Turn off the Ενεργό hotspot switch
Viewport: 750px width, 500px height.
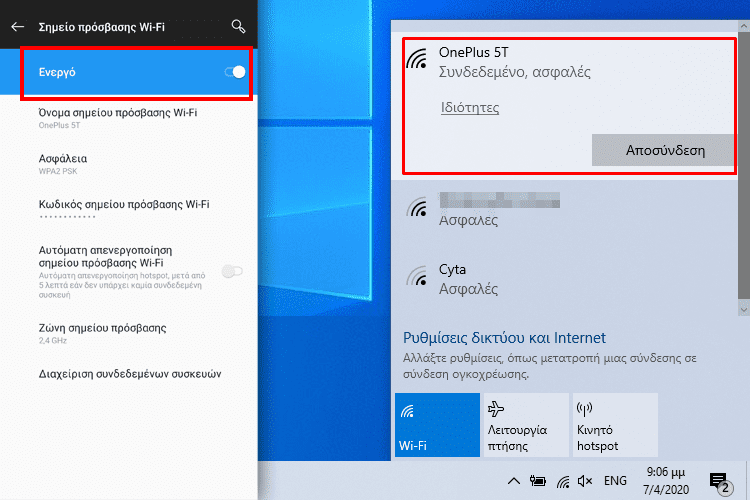click(235, 72)
